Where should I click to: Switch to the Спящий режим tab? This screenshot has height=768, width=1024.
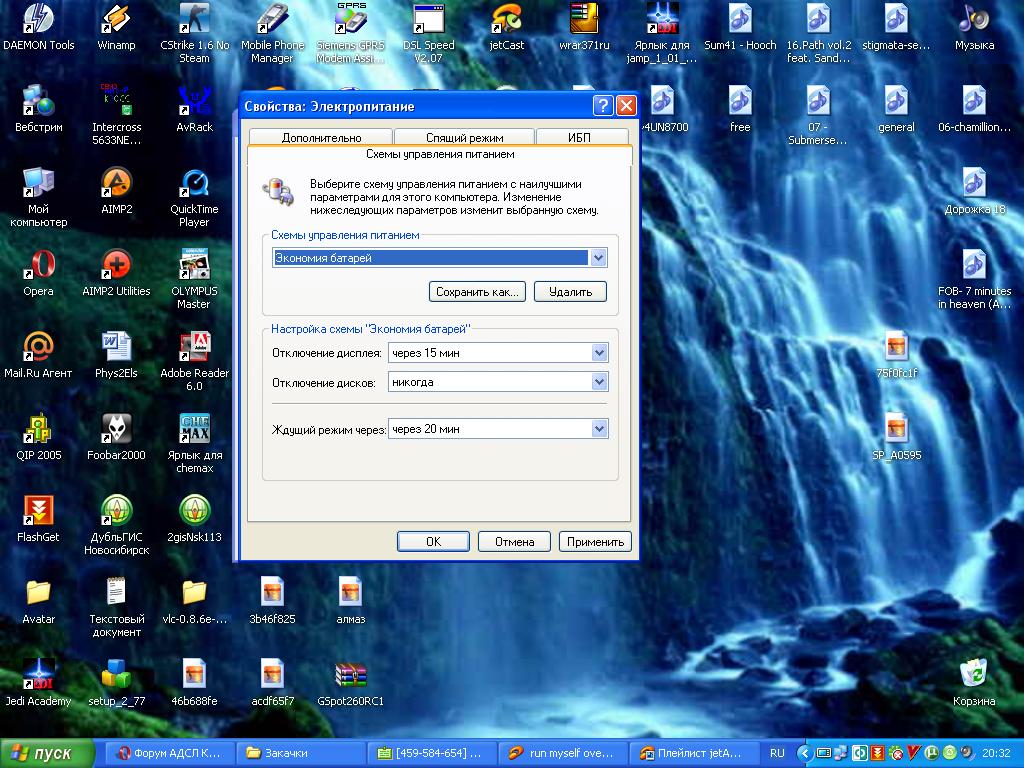coord(464,138)
